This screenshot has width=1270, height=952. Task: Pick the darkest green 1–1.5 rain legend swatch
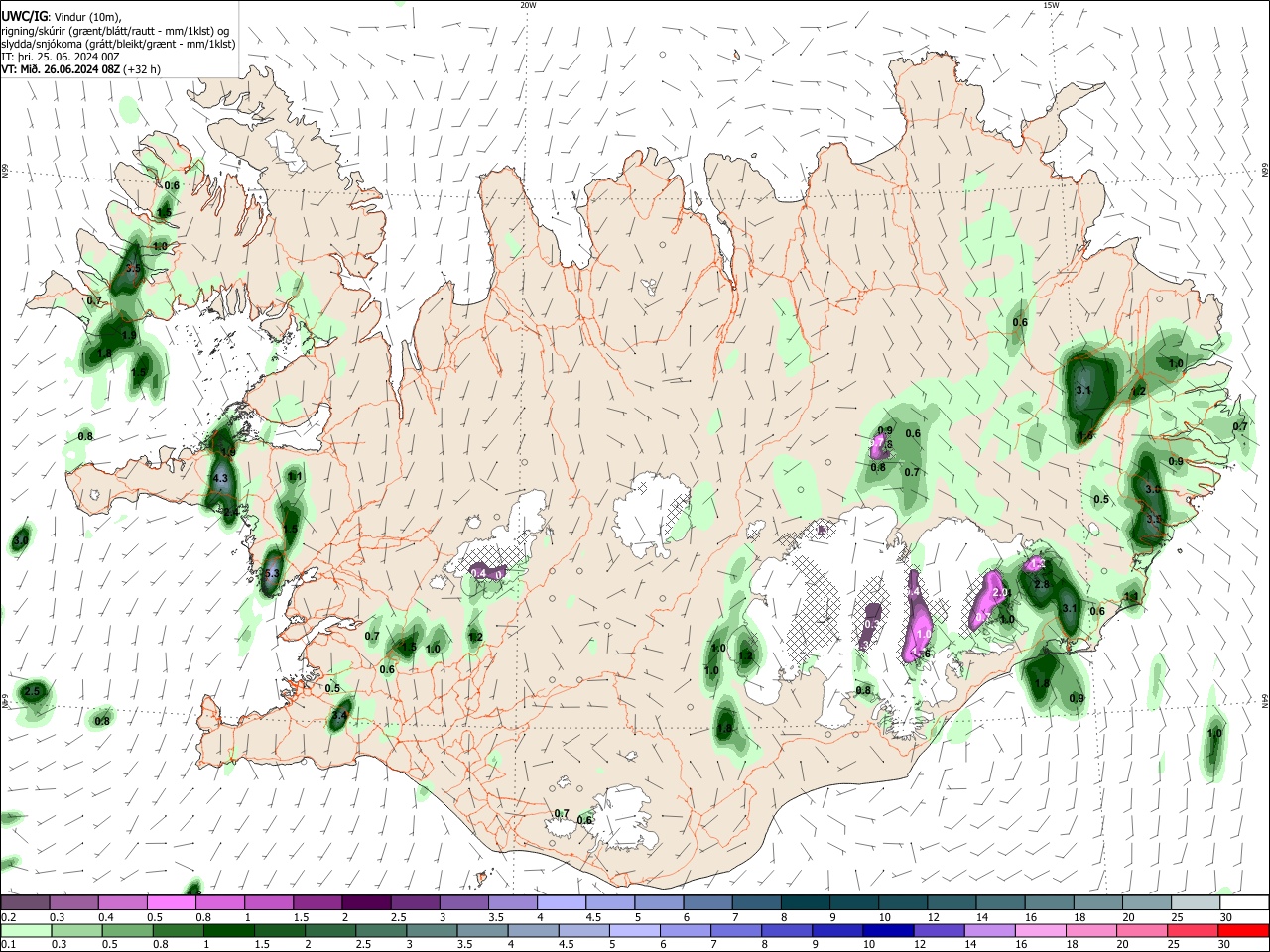point(229,931)
